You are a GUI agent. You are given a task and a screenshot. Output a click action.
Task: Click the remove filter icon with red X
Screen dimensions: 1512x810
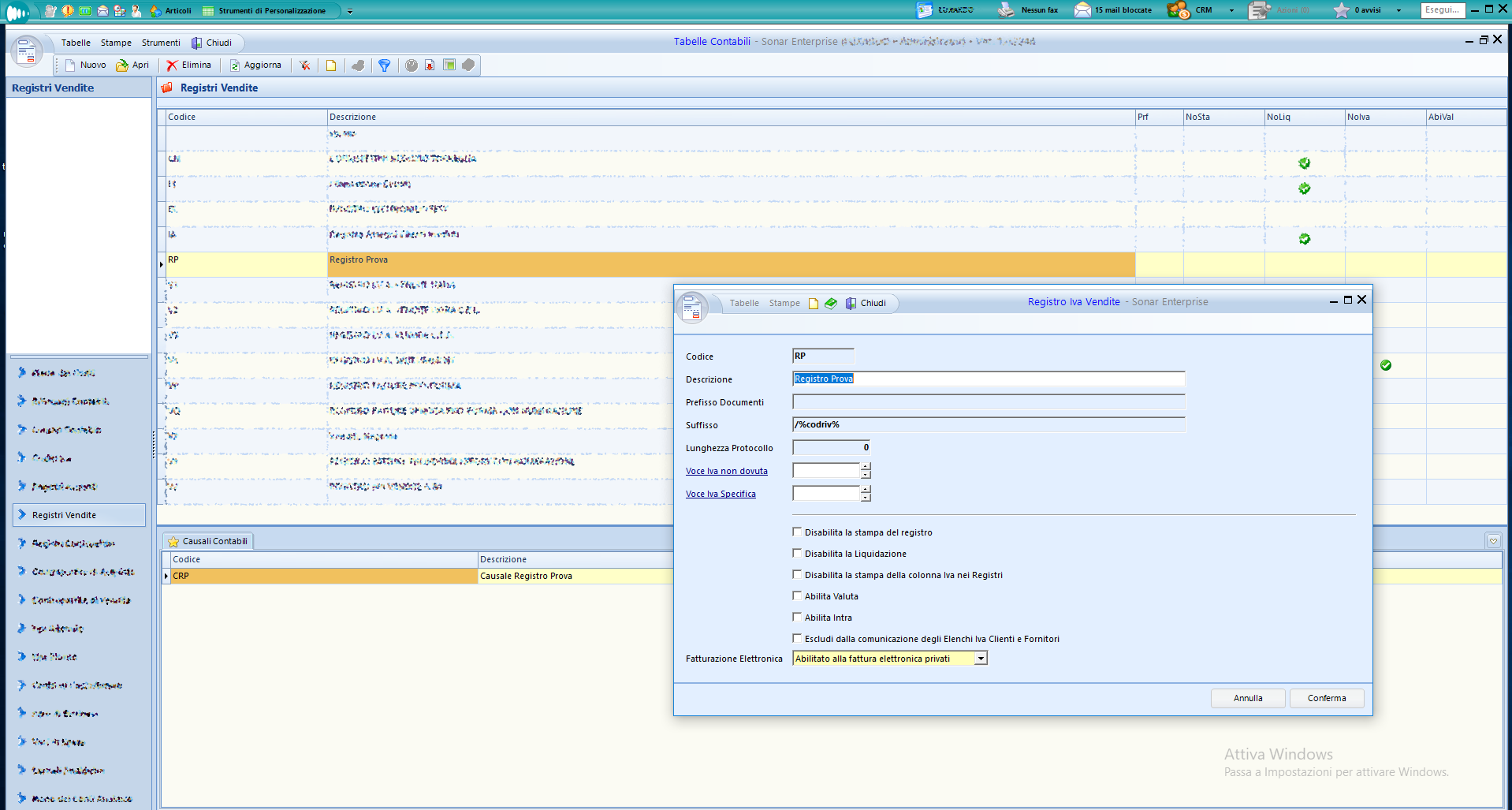[304, 65]
